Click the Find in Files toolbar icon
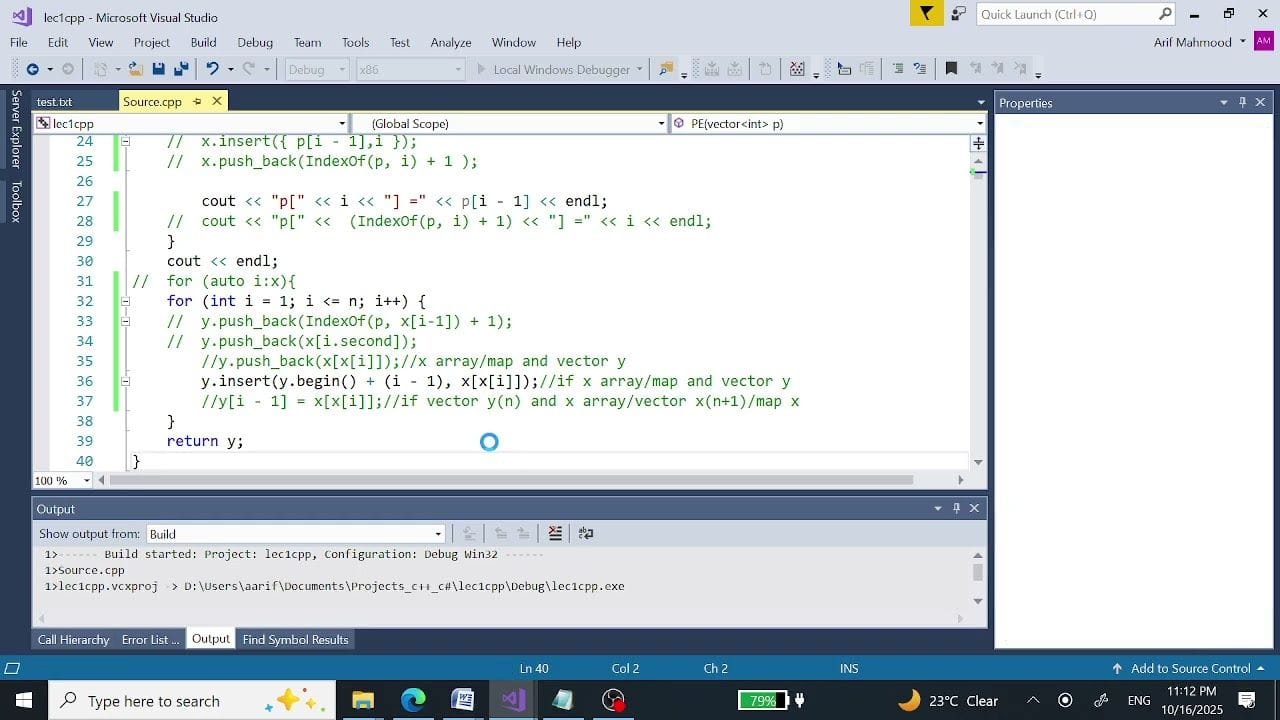This screenshot has height=720, width=1280. tap(666, 69)
